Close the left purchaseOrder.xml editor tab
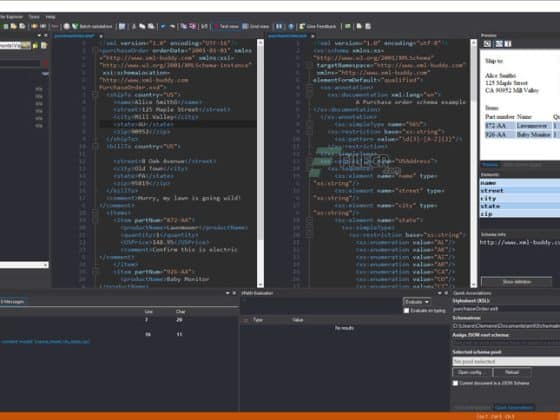 (x=101, y=36)
